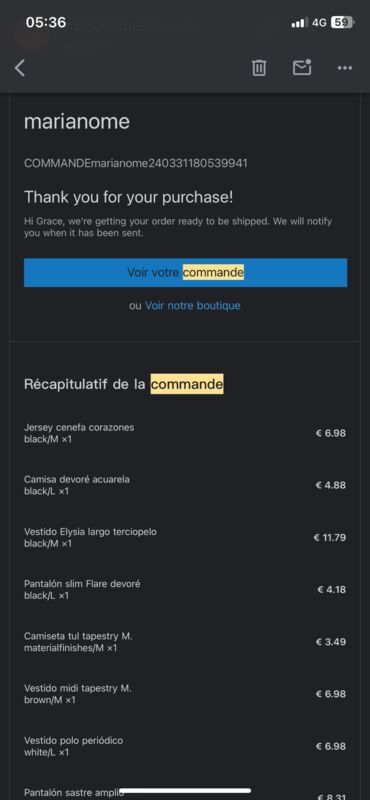Tap the 05:36 clock in status bar

click(x=46, y=22)
